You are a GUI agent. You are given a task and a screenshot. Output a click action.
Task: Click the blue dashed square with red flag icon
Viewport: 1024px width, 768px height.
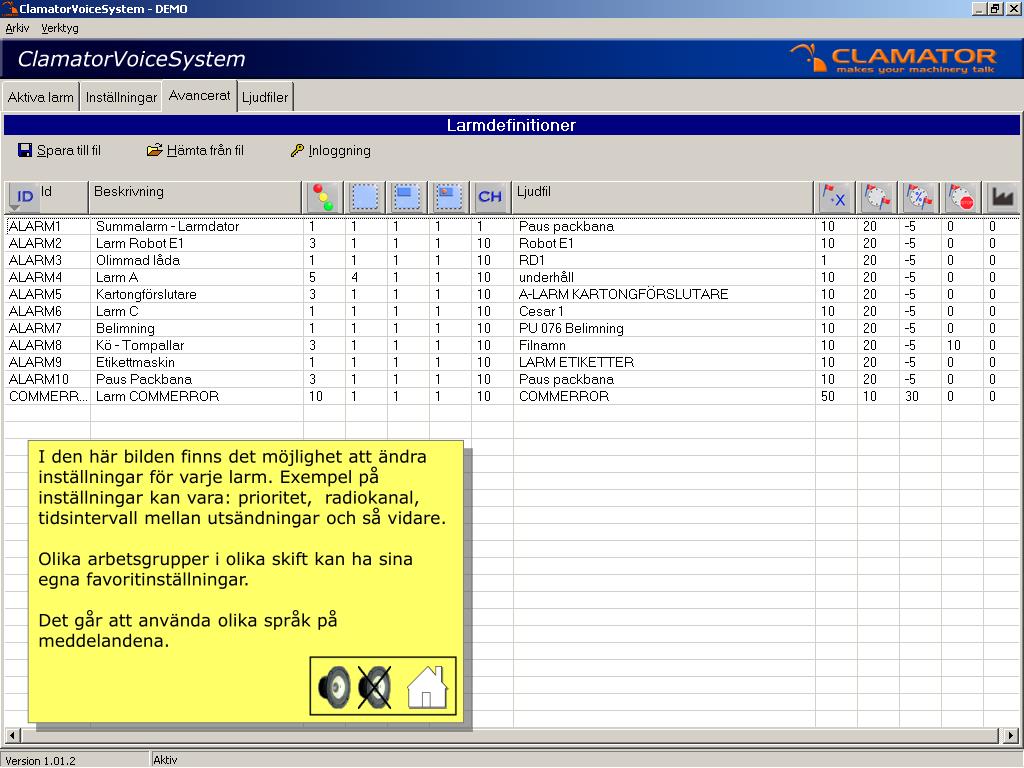pos(449,197)
